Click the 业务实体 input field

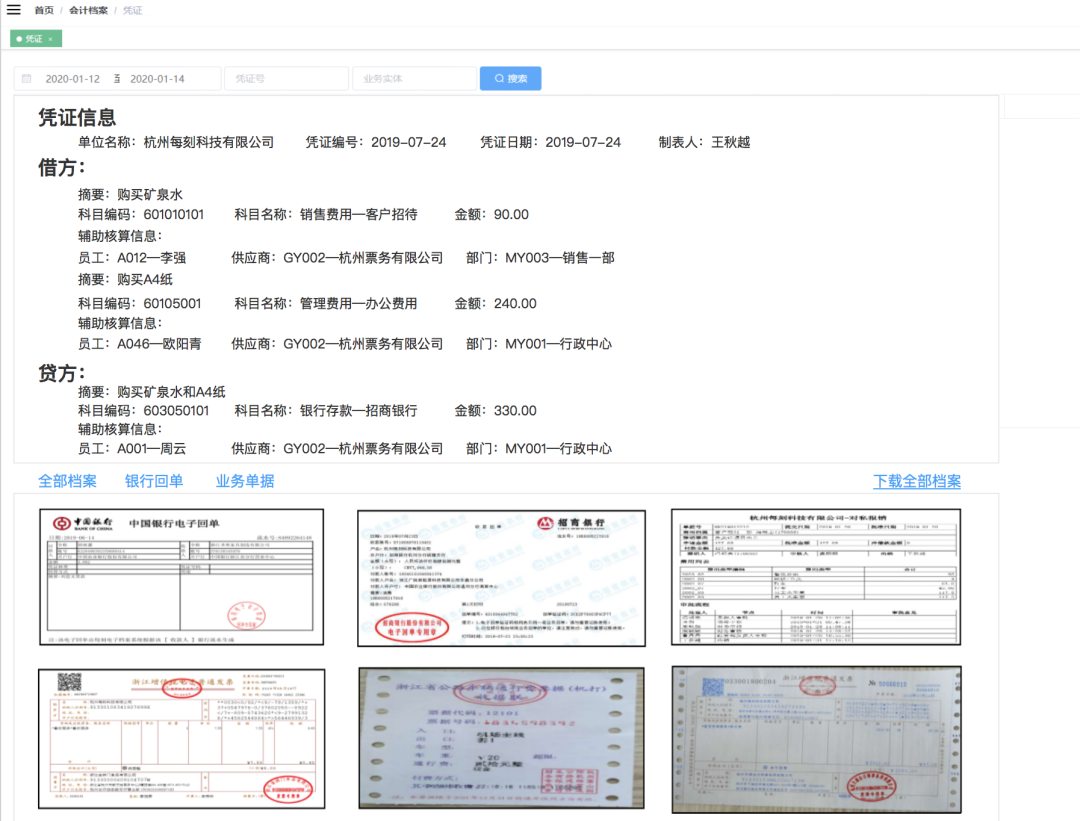pyautogui.click(x=412, y=78)
